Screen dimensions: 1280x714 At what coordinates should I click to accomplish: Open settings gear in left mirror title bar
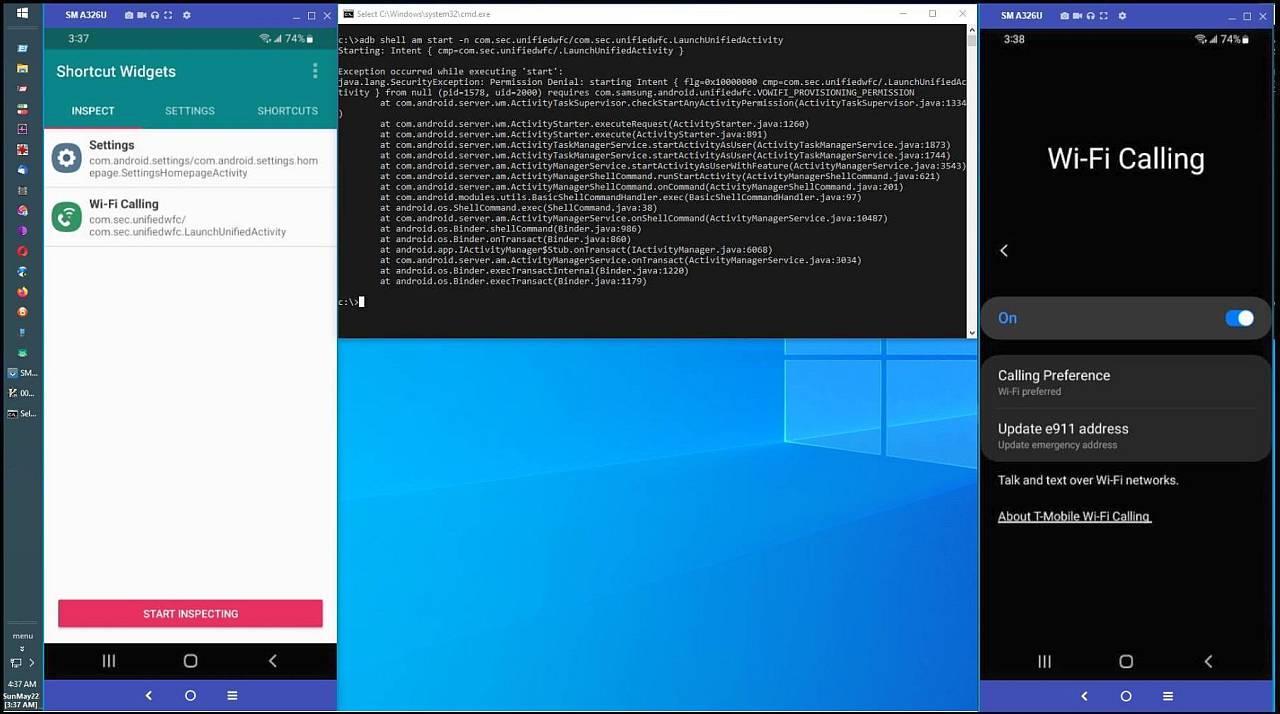pos(186,16)
